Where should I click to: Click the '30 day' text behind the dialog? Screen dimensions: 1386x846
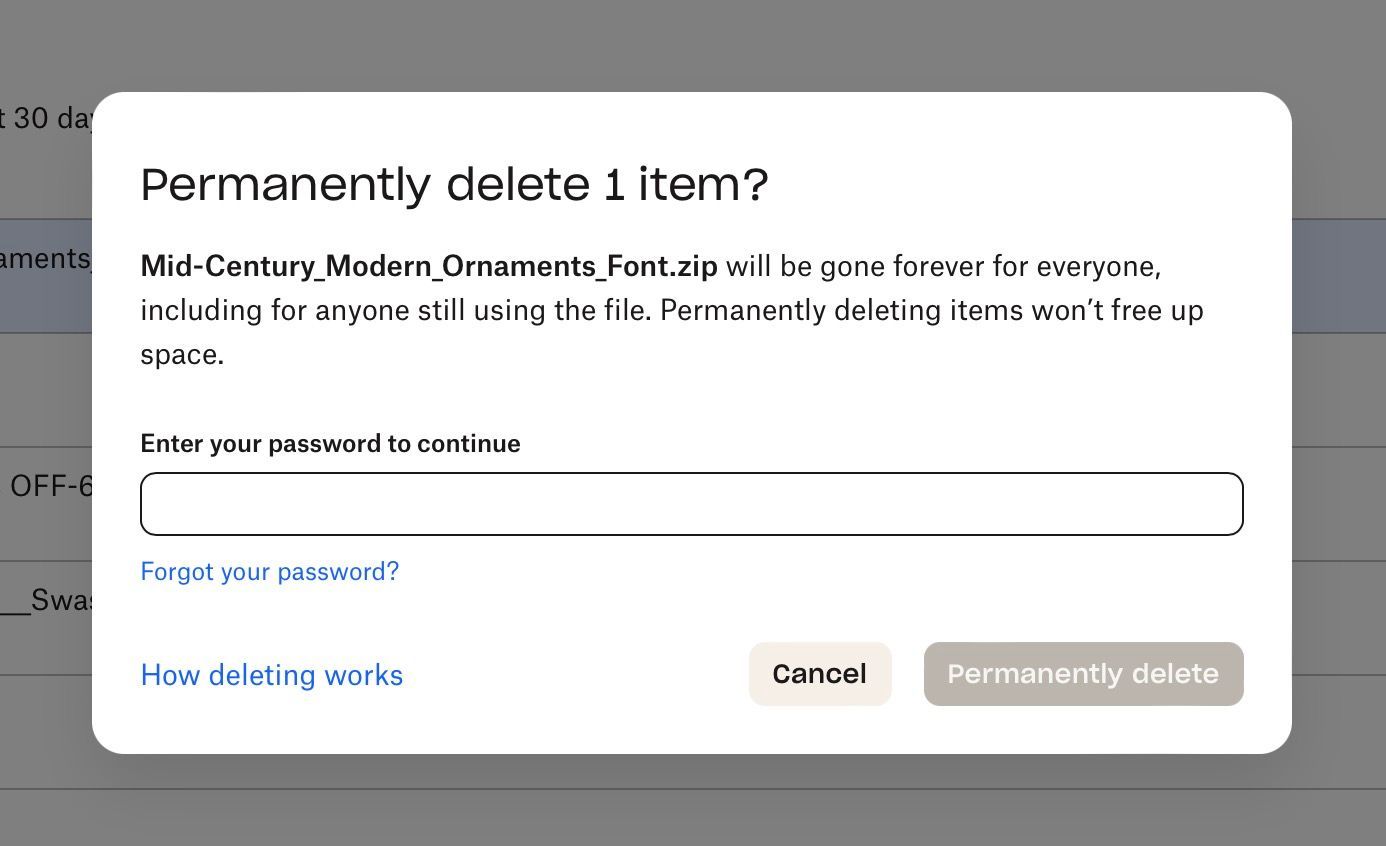pyautogui.click(x=50, y=118)
